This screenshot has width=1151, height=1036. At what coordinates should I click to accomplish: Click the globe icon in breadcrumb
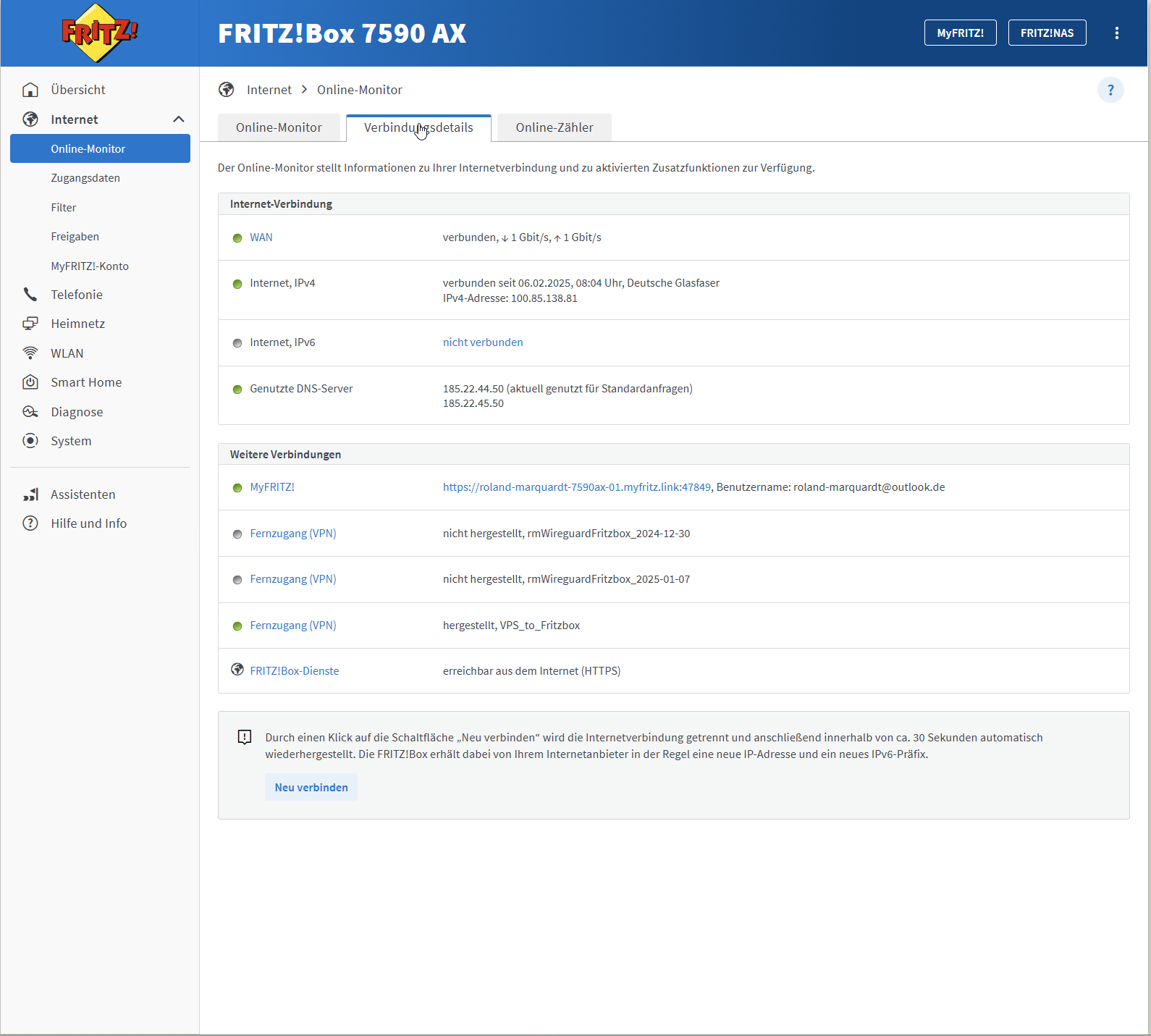click(227, 90)
